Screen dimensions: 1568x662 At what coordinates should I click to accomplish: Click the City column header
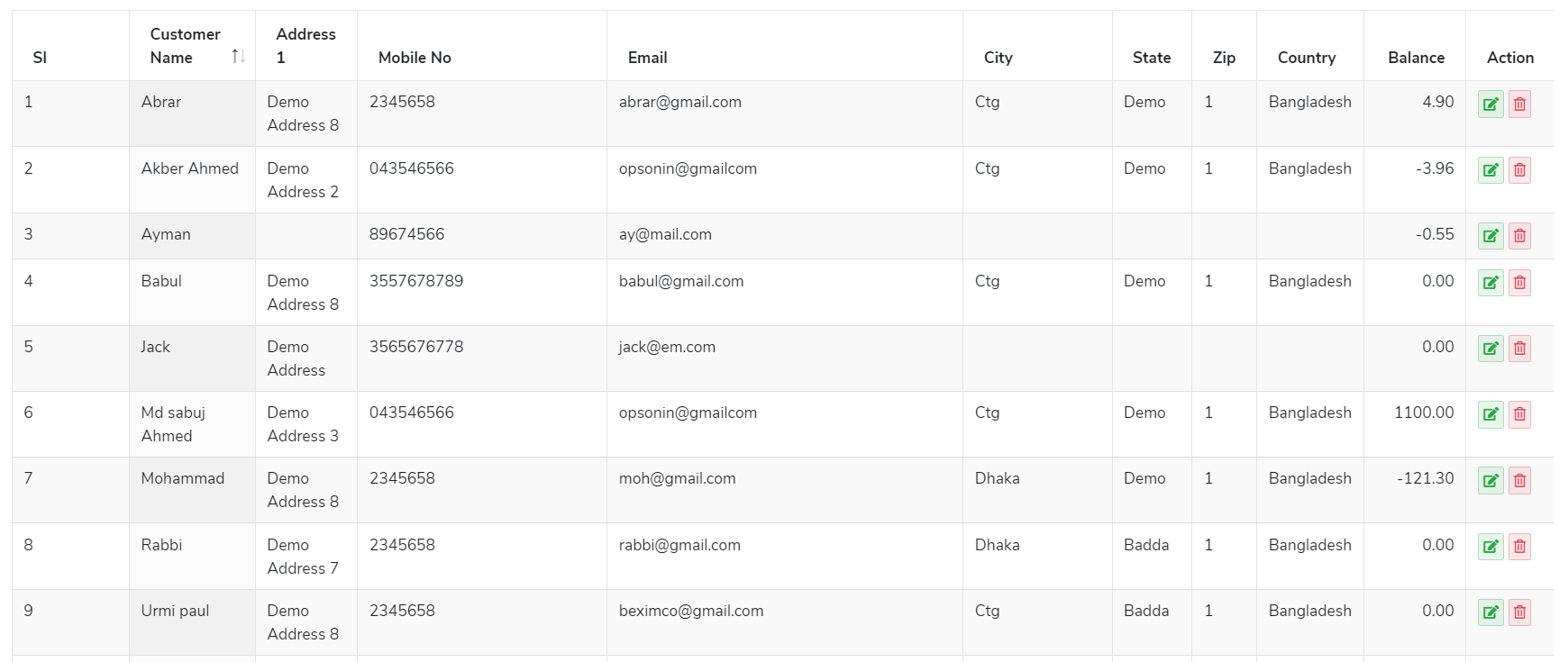(x=998, y=58)
